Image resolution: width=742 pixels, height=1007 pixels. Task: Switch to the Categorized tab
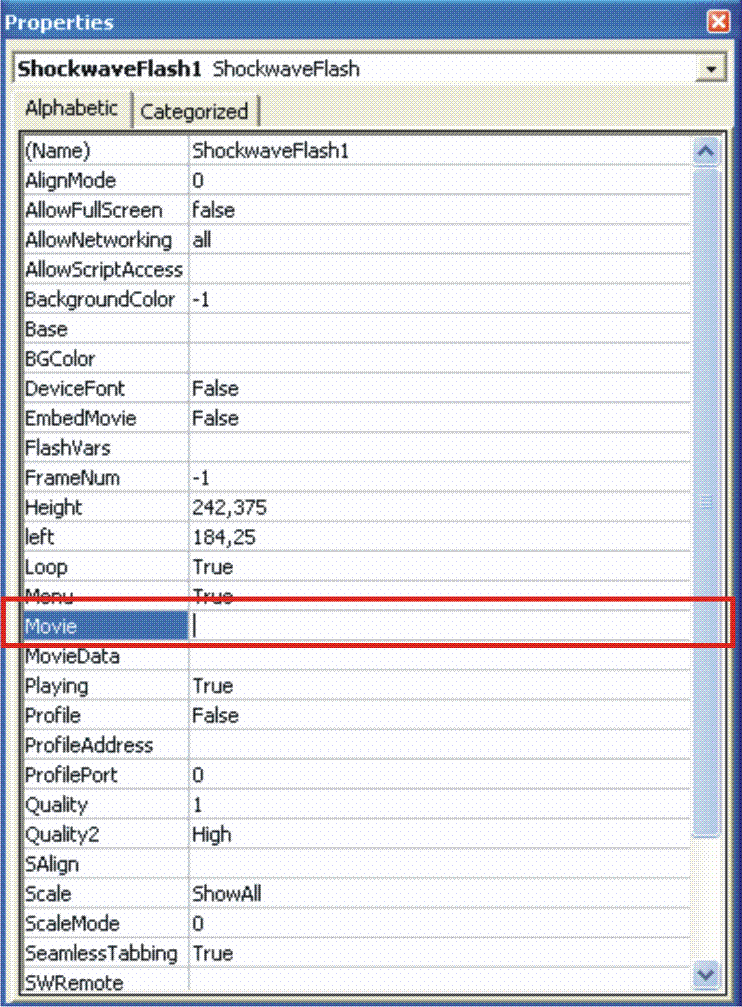click(194, 112)
